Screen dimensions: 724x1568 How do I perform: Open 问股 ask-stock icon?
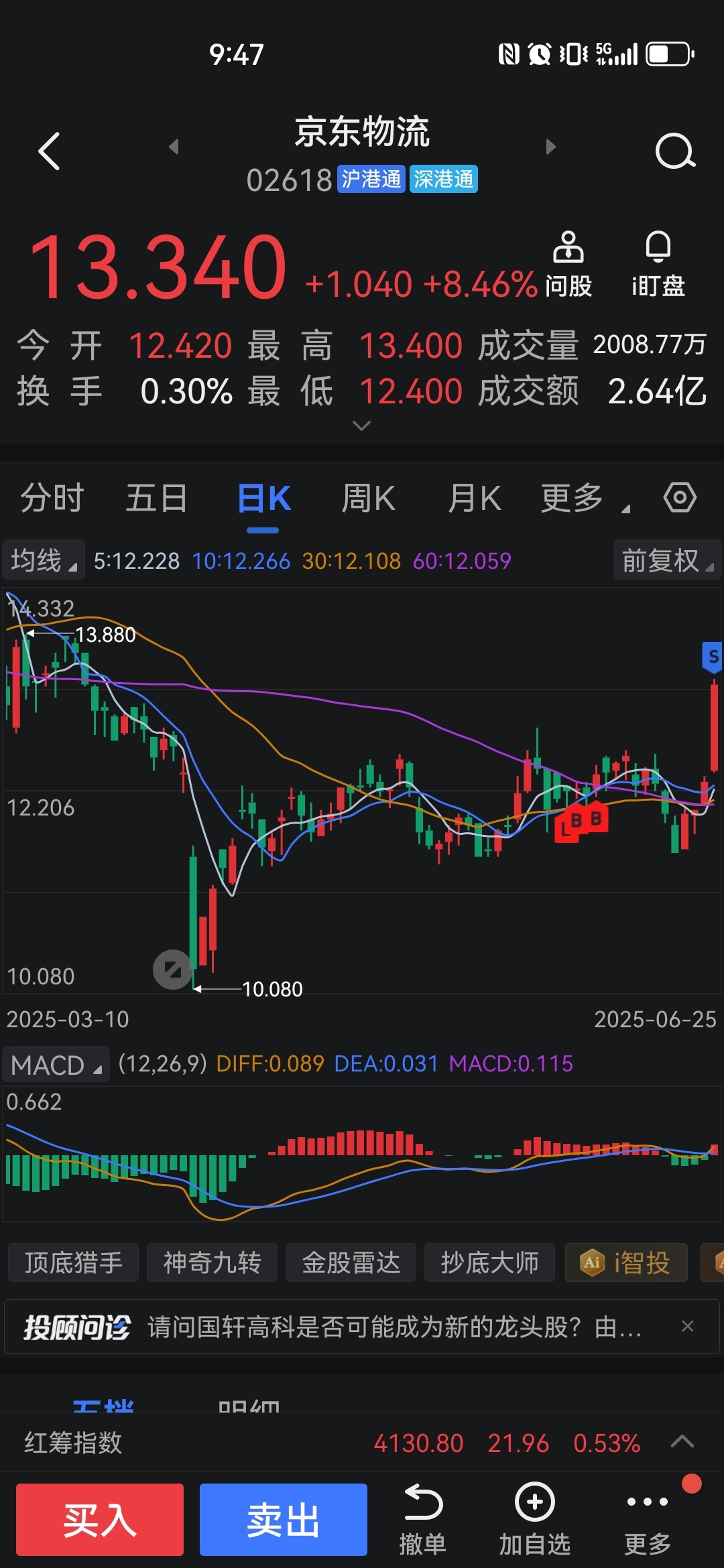pyautogui.click(x=568, y=264)
